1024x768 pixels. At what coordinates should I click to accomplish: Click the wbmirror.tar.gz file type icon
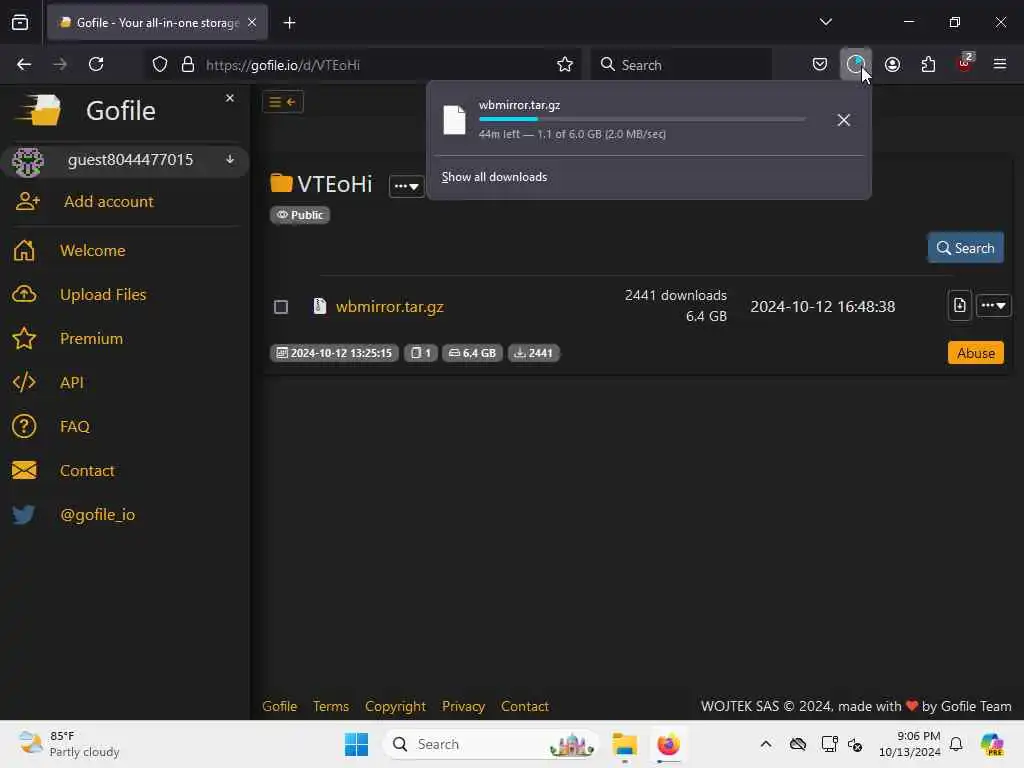click(319, 306)
